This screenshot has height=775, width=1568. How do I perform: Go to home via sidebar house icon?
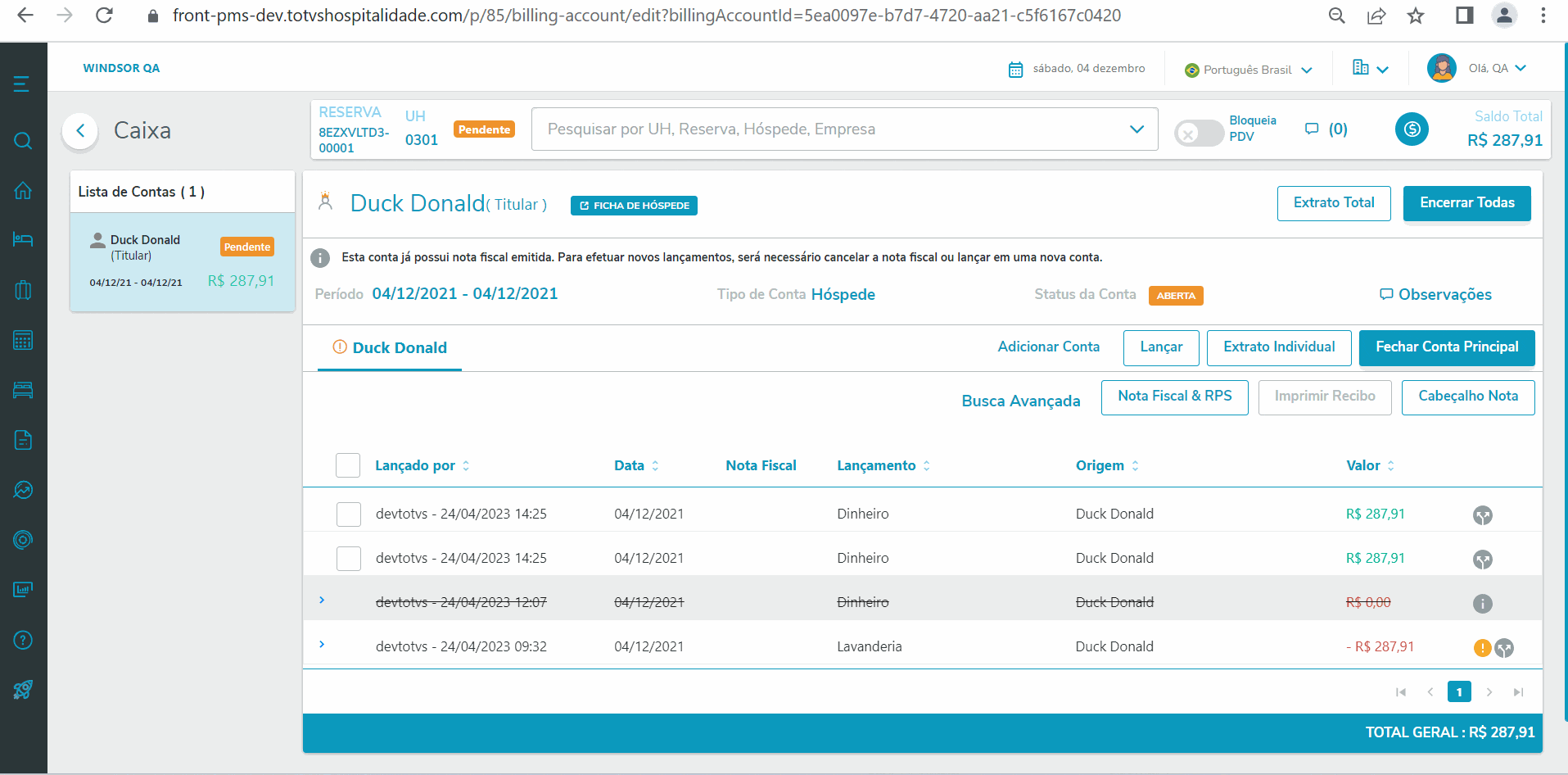point(23,190)
